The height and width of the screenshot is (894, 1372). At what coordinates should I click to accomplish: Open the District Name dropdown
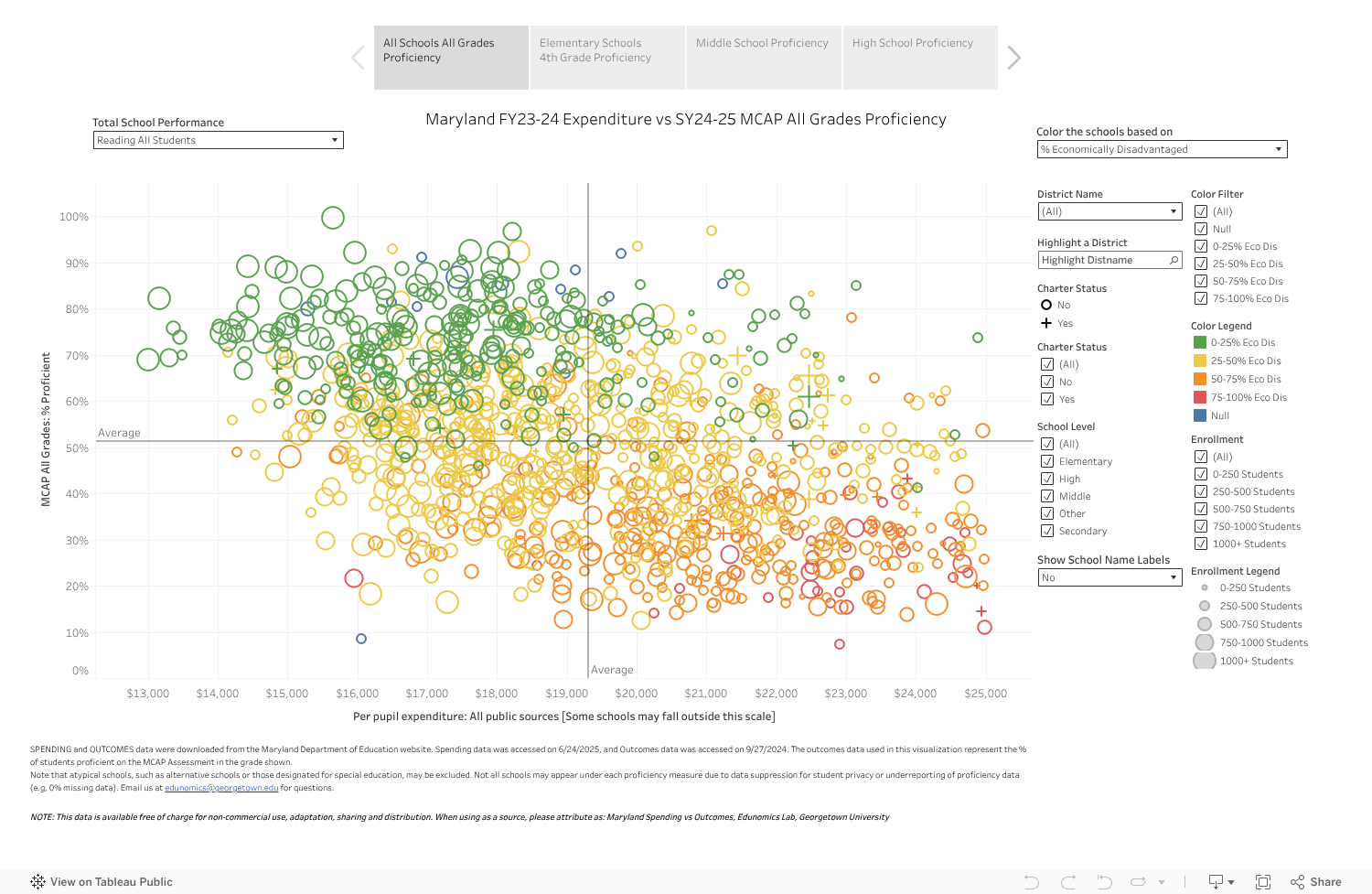(1174, 211)
